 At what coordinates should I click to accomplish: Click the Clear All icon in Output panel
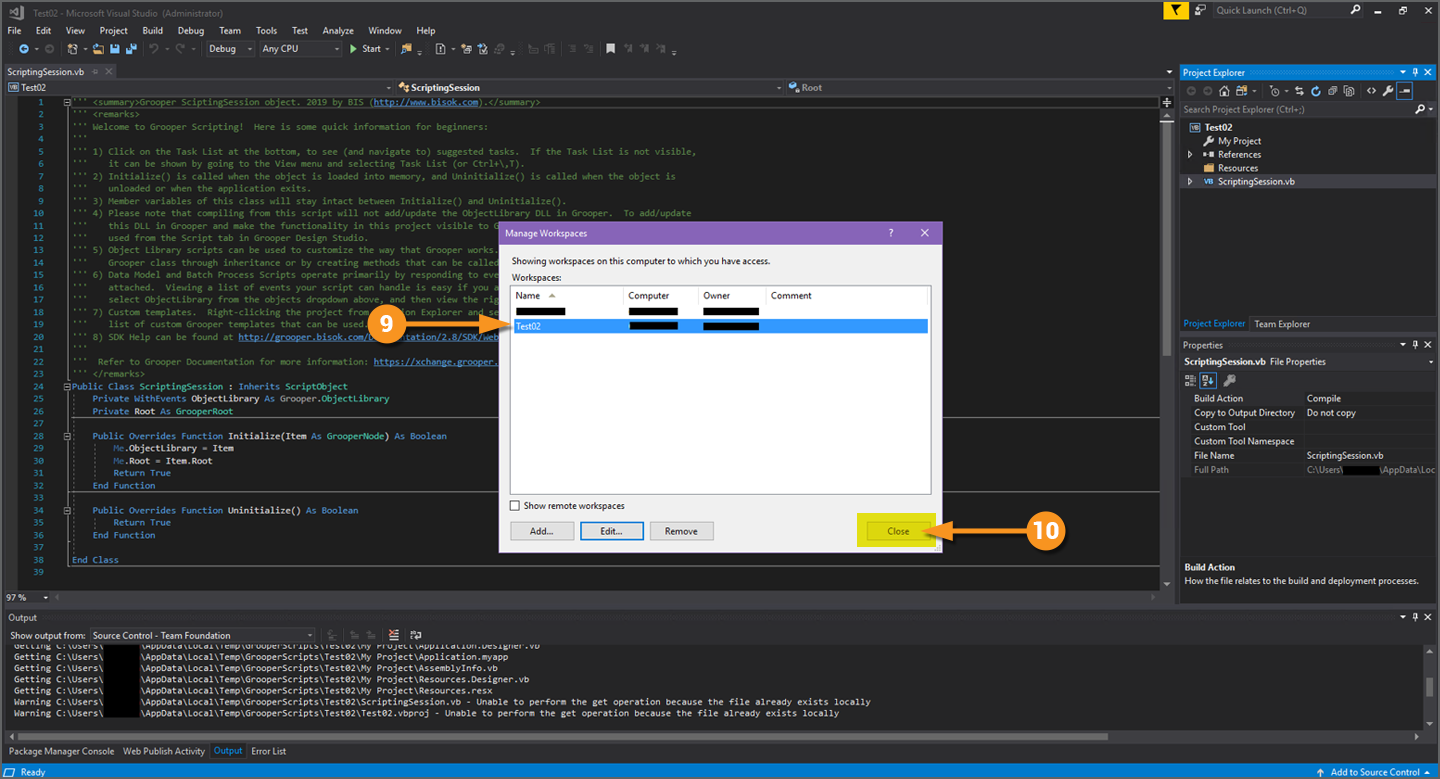[x=394, y=635]
